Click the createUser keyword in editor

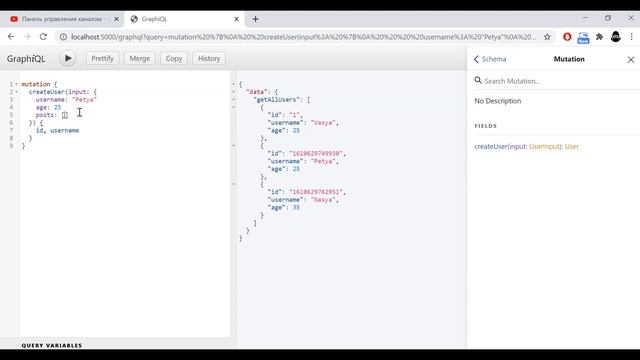(x=47, y=92)
